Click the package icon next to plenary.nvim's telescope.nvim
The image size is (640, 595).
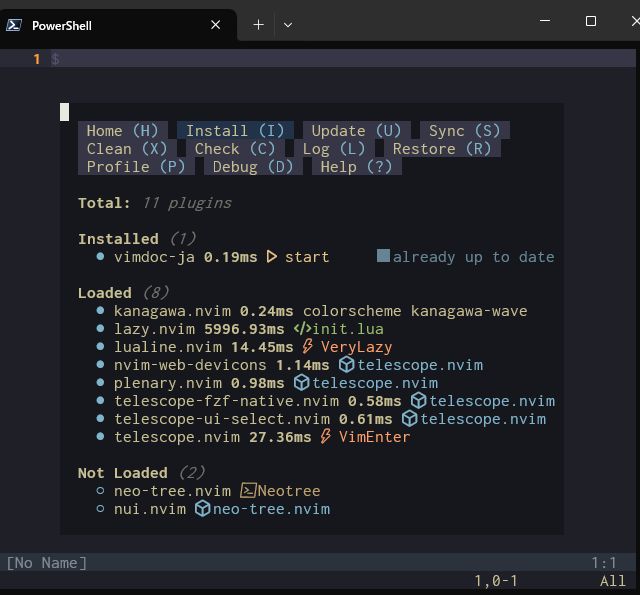tap(301, 383)
